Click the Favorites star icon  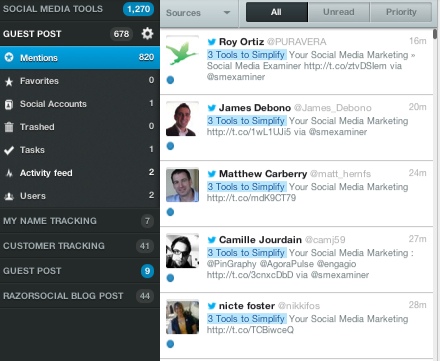(x=9, y=81)
